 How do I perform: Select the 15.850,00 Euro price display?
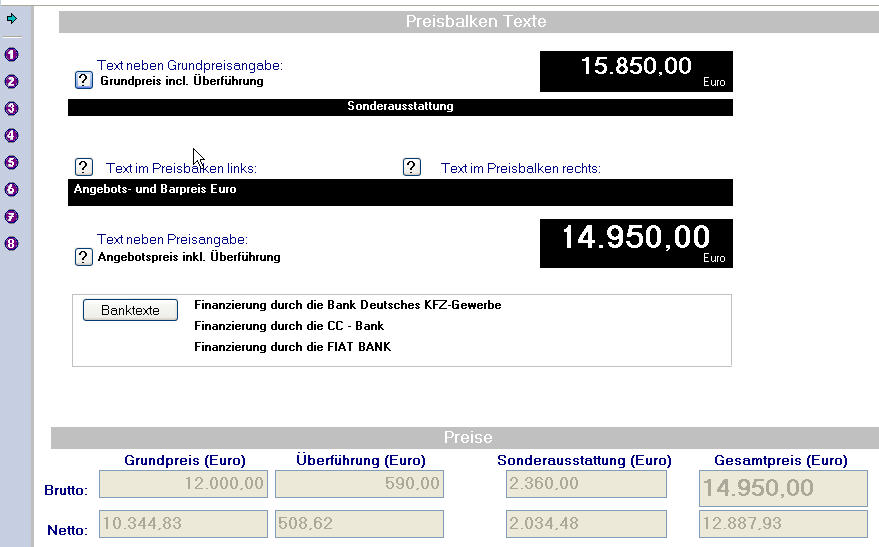point(636,71)
